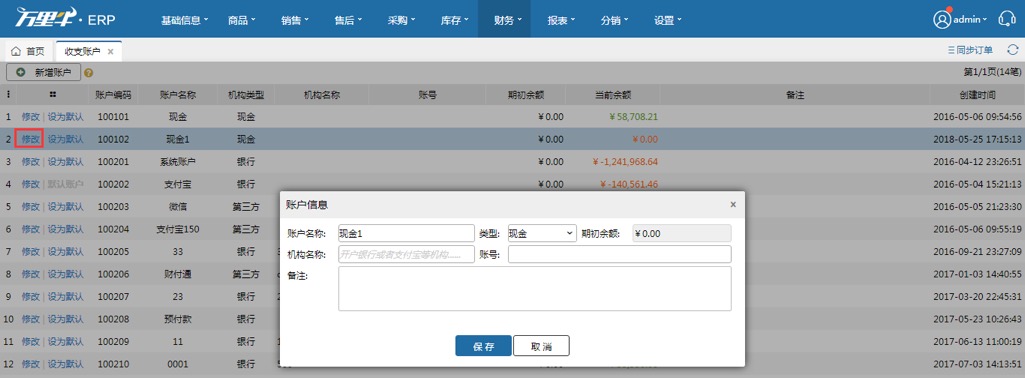
Task: Open the 库存 menu
Action: (x=454, y=20)
